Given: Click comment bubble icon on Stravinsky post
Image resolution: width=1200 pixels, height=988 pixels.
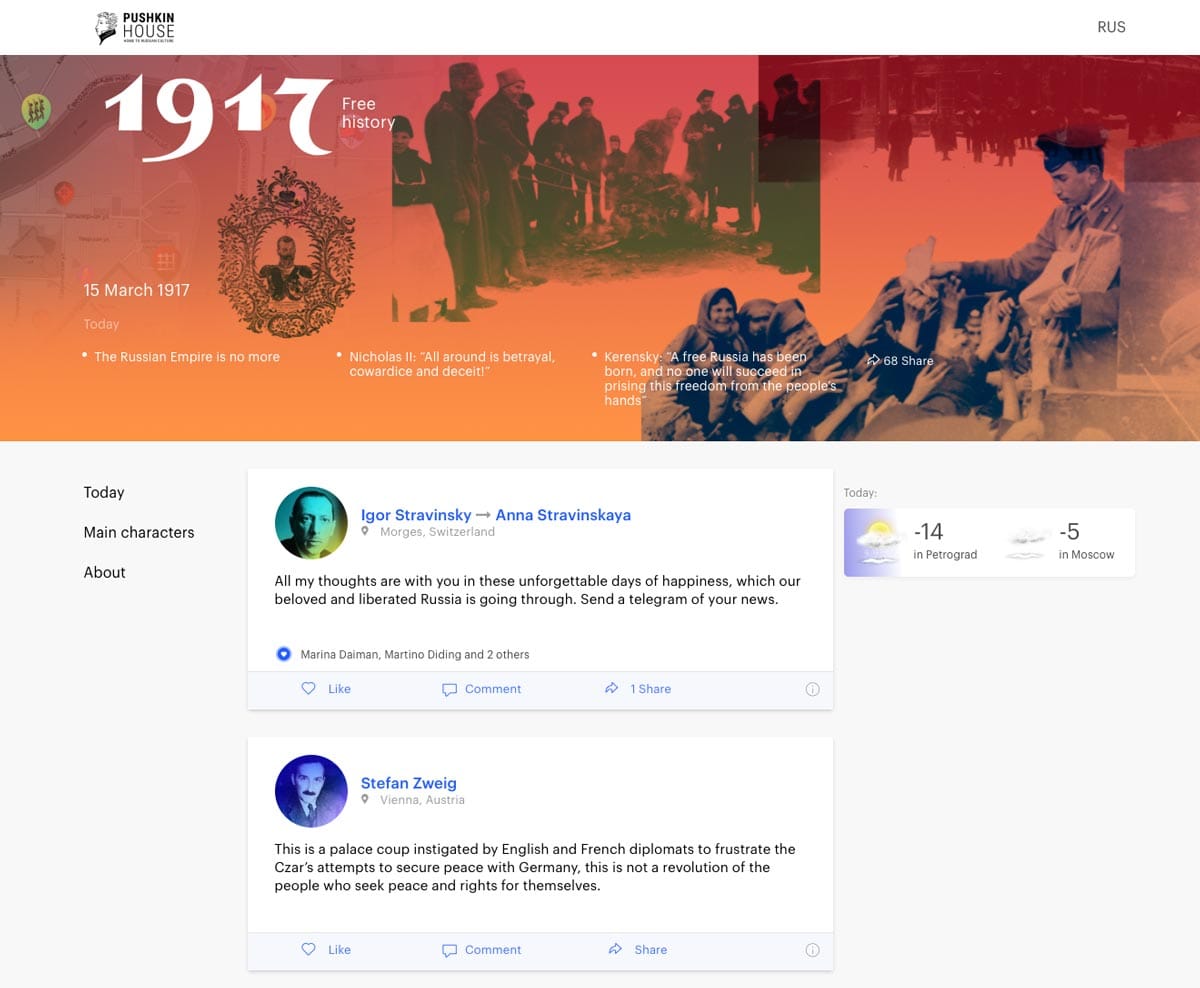Looking at the screenshot, I should [449, 689].
